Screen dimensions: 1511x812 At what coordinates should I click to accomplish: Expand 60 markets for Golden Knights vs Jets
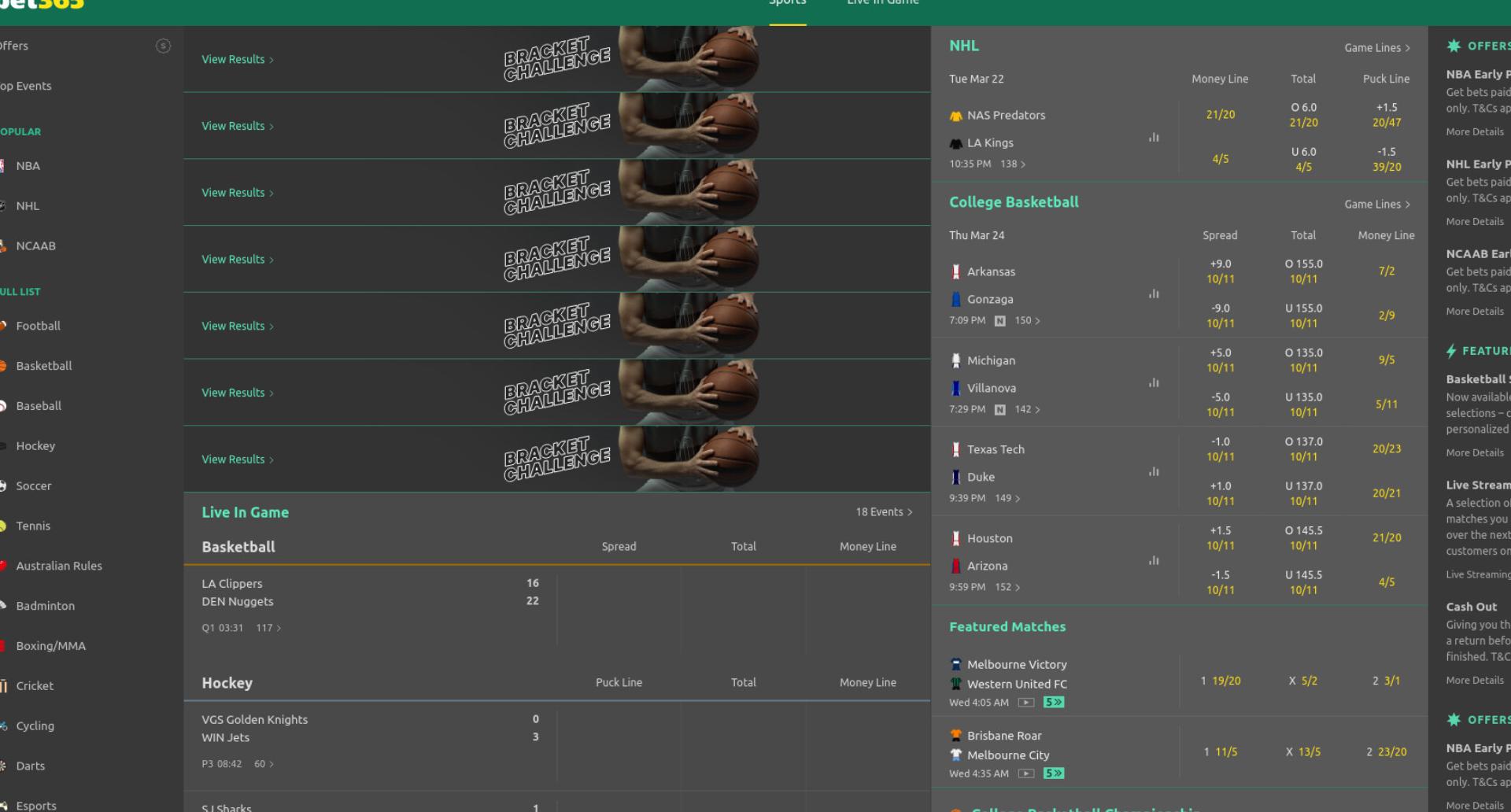click(264, 765)
